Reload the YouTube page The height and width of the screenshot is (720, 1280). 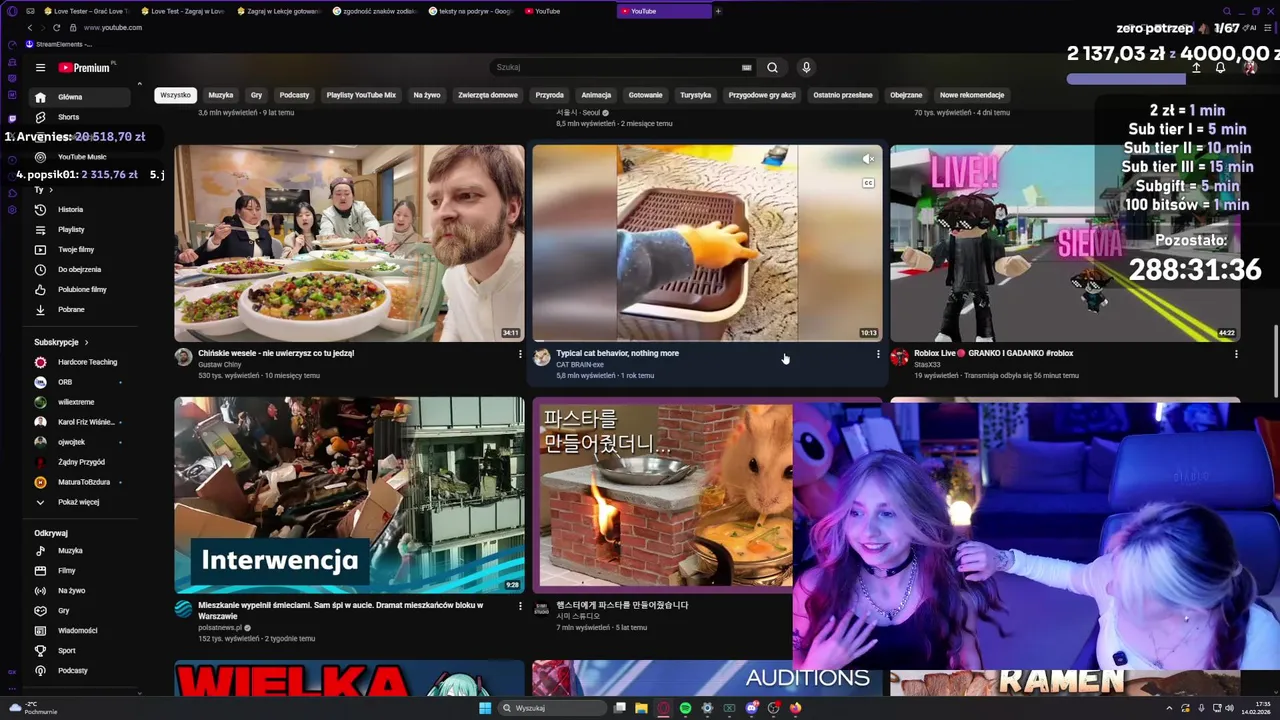[x=56, y=28]
